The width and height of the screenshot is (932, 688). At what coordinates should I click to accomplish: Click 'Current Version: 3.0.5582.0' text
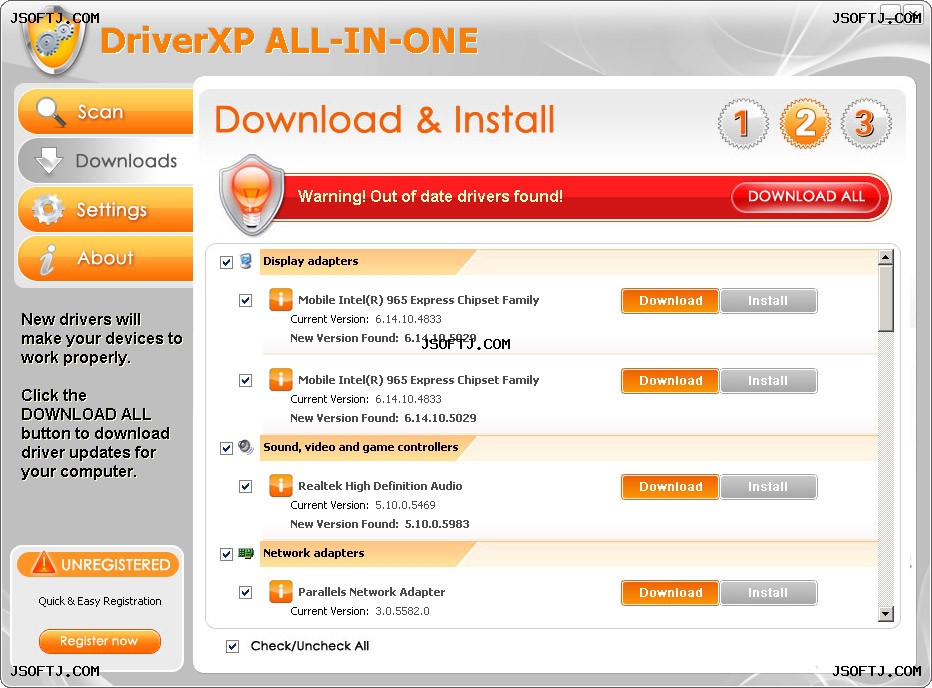point(360,611)
